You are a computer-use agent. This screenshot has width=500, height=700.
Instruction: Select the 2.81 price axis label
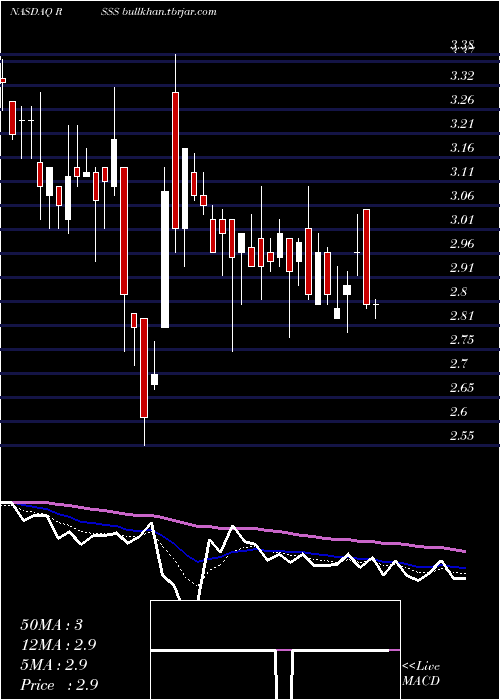(x=462, y=317)
